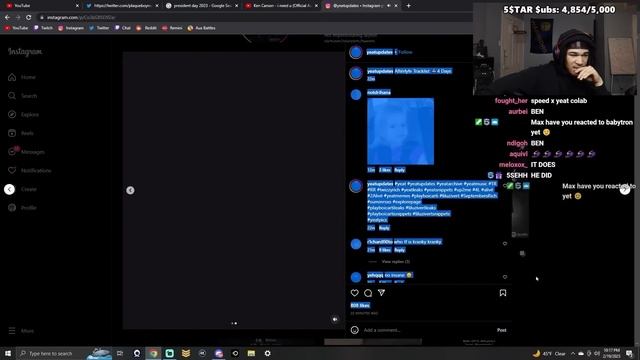Open the More menu in sidebar
Screen dimensions: 640x360
(x=21, y=331)
